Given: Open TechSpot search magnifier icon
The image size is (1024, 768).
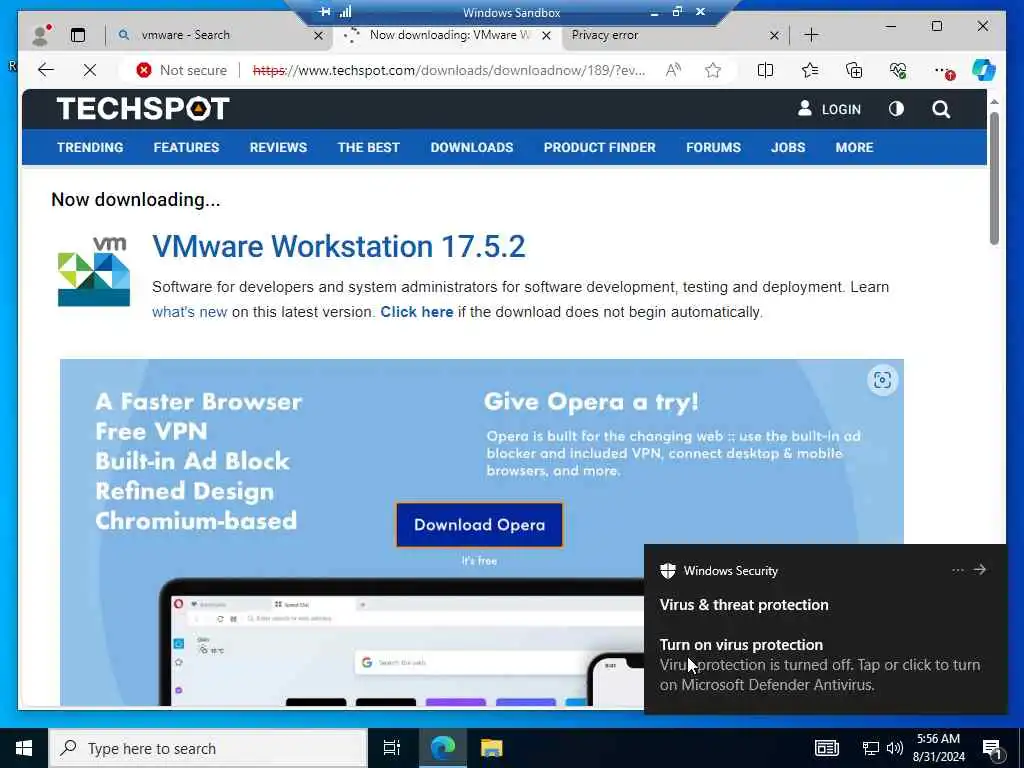Looking at the screenshot, I should (941, 109).
